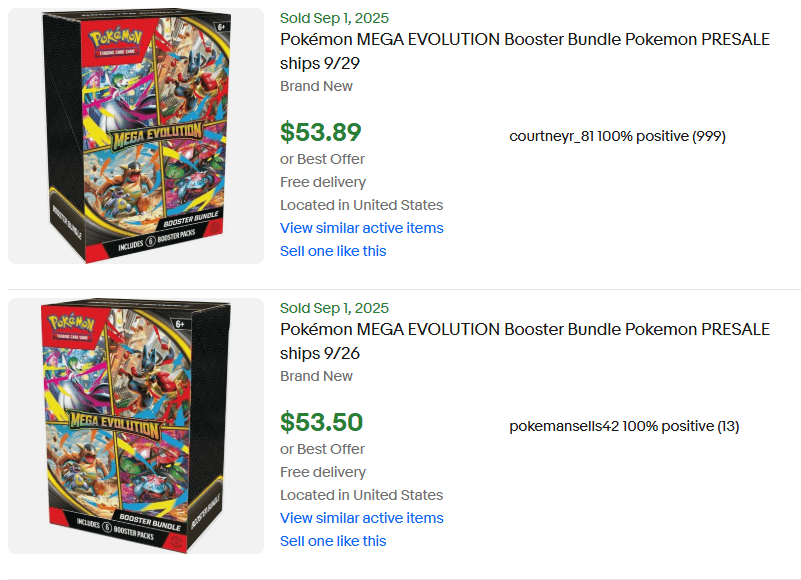Open listing title that ships 9/26
The image size is (801, 580).
[524, 341]
